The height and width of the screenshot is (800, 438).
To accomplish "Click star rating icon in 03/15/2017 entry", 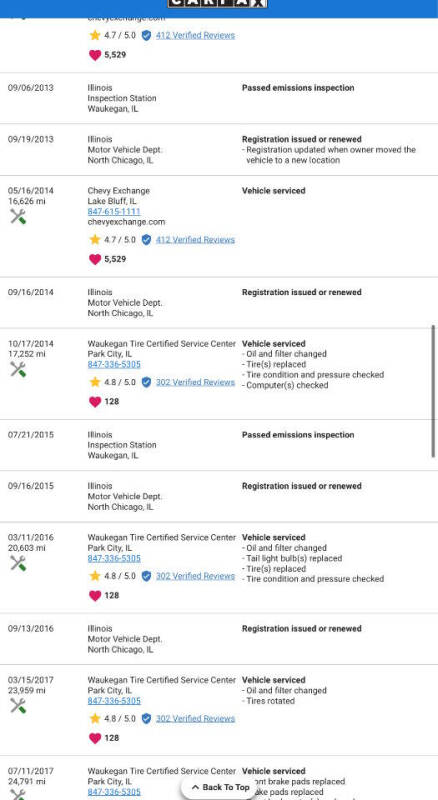I will [94, 718].
